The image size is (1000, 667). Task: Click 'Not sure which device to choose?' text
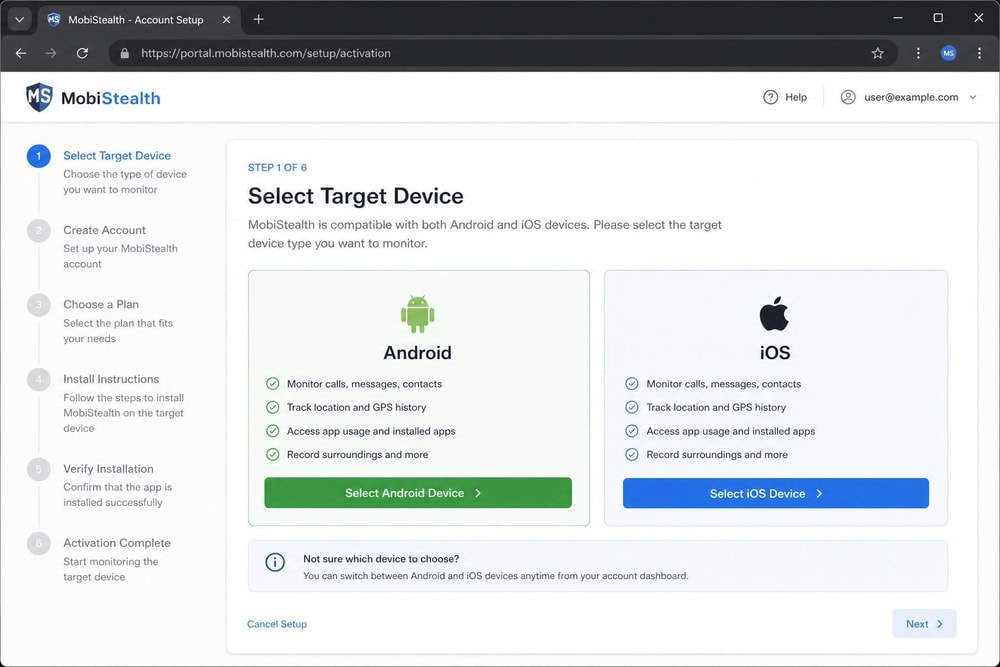381,559
